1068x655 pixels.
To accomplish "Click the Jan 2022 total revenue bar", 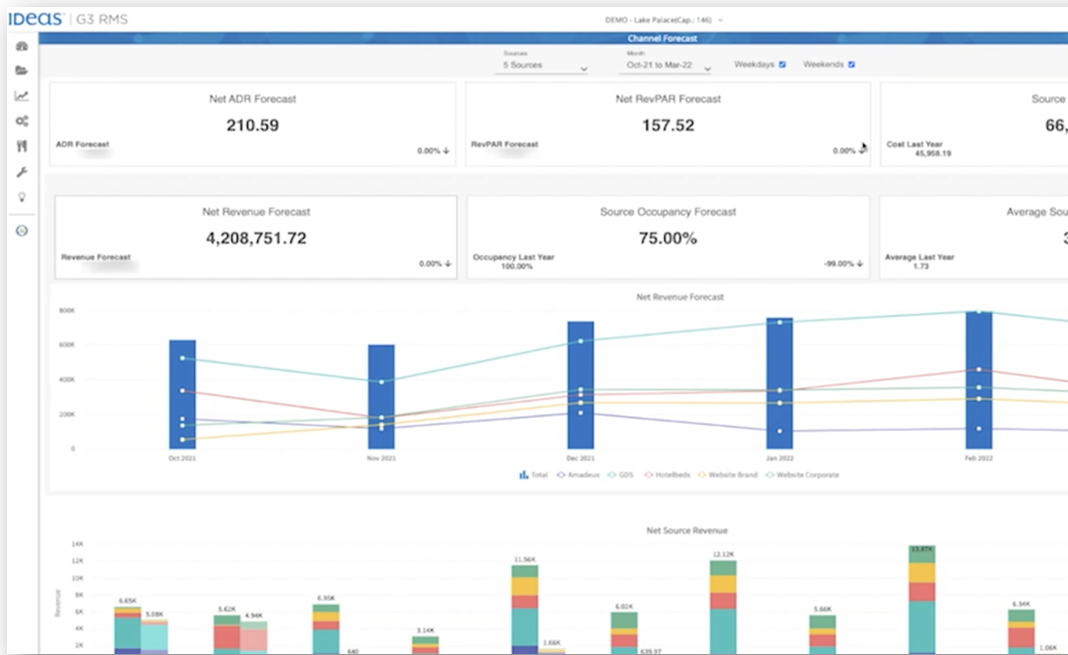I will point(779,383).
